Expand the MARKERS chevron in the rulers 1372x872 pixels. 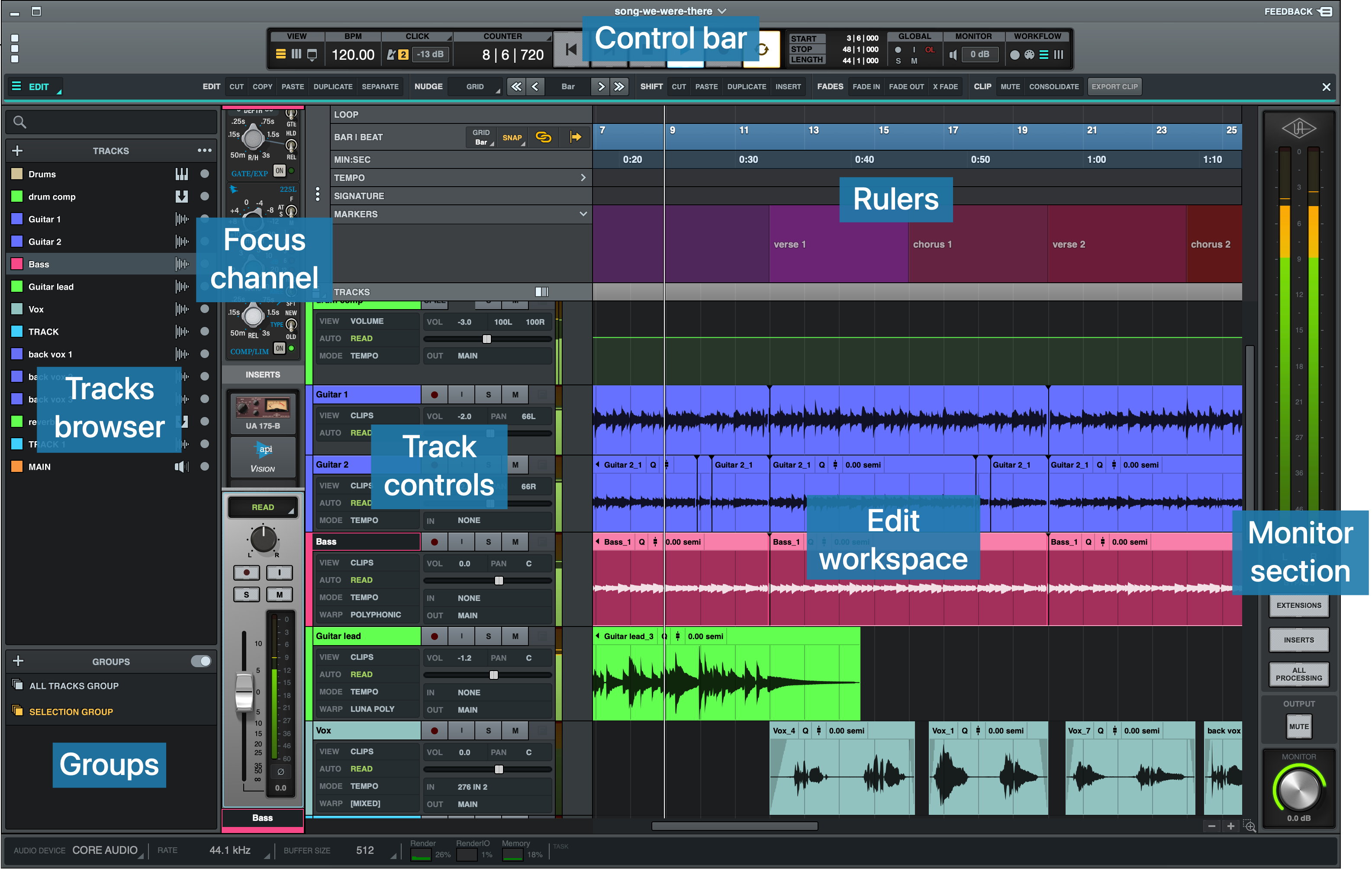582,214
